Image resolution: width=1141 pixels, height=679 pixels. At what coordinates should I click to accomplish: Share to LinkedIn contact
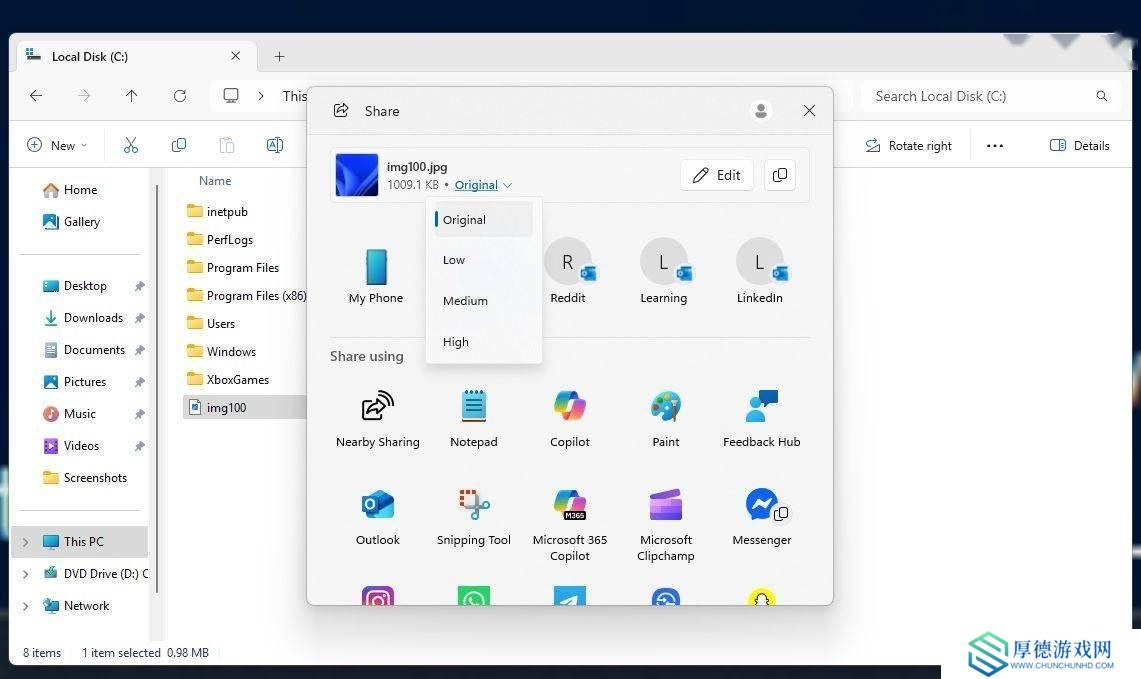759,271
